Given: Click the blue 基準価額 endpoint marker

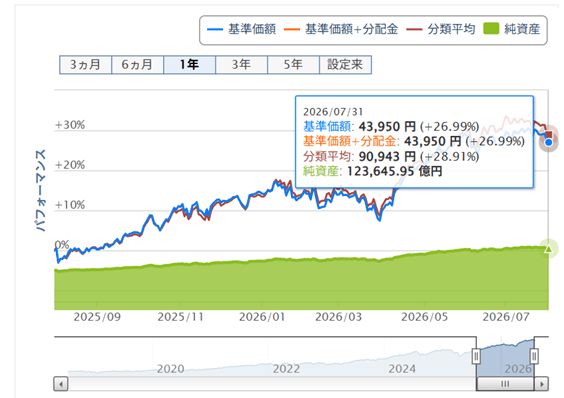Looking at the screenshot, I should pos(549,143).
